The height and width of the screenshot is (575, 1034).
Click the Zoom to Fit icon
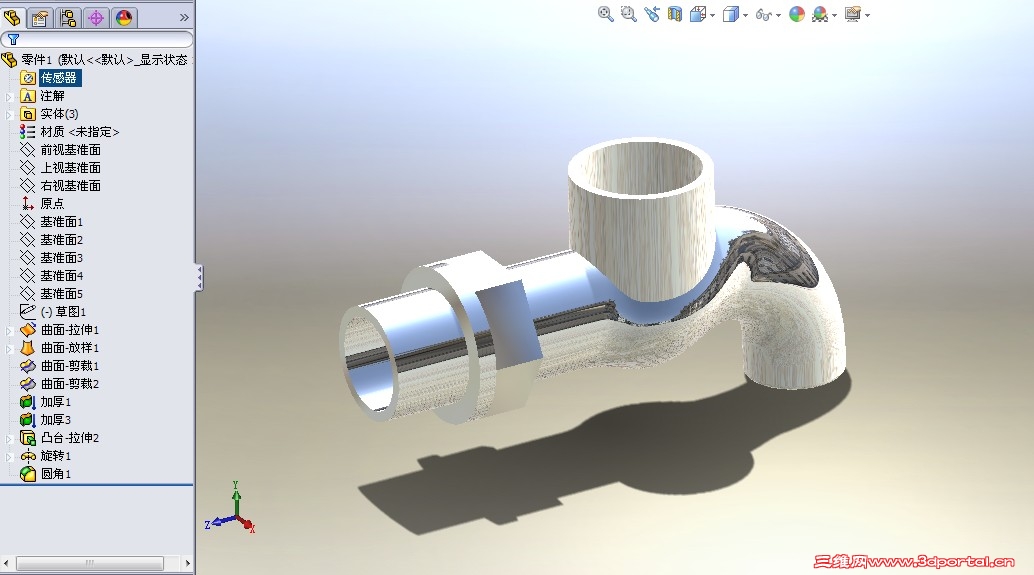coord(605,14)
